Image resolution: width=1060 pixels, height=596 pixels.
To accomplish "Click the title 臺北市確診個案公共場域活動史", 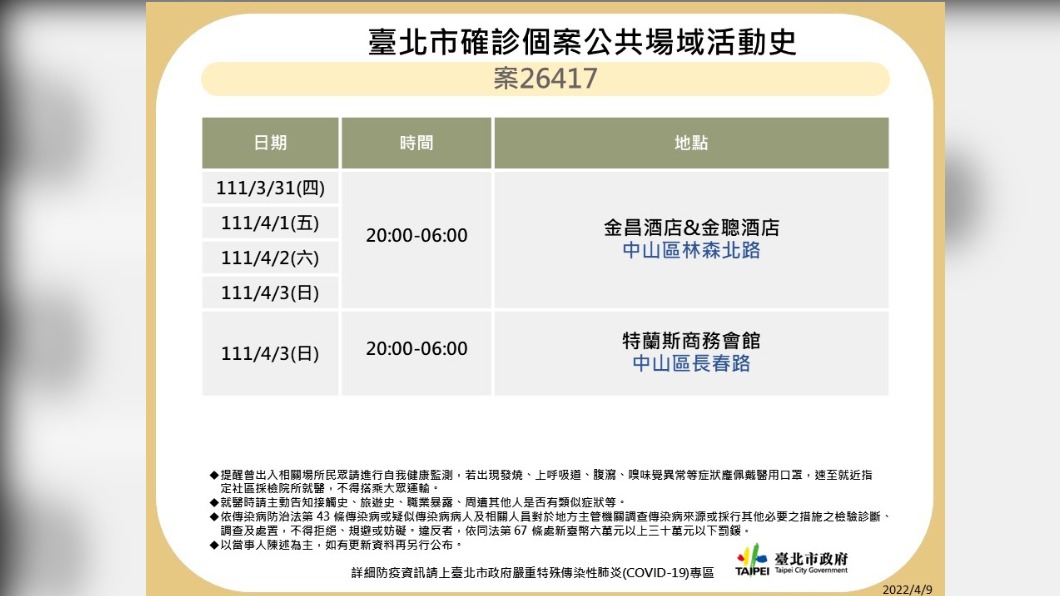I will pyautogui.click(x=582, y=42).
